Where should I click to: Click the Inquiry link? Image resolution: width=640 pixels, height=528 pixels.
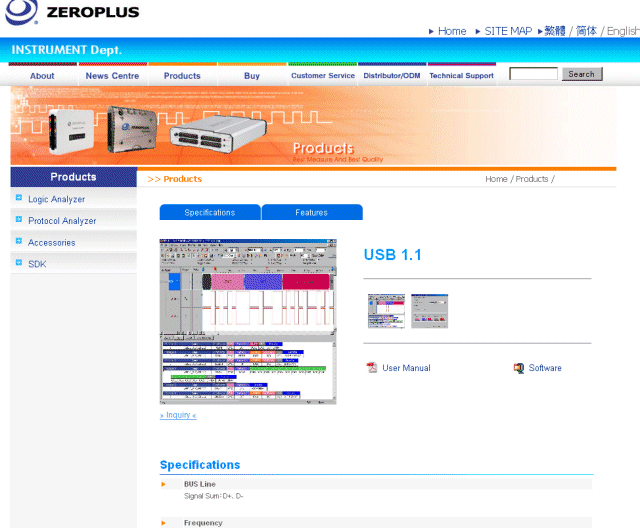(178, 415)
